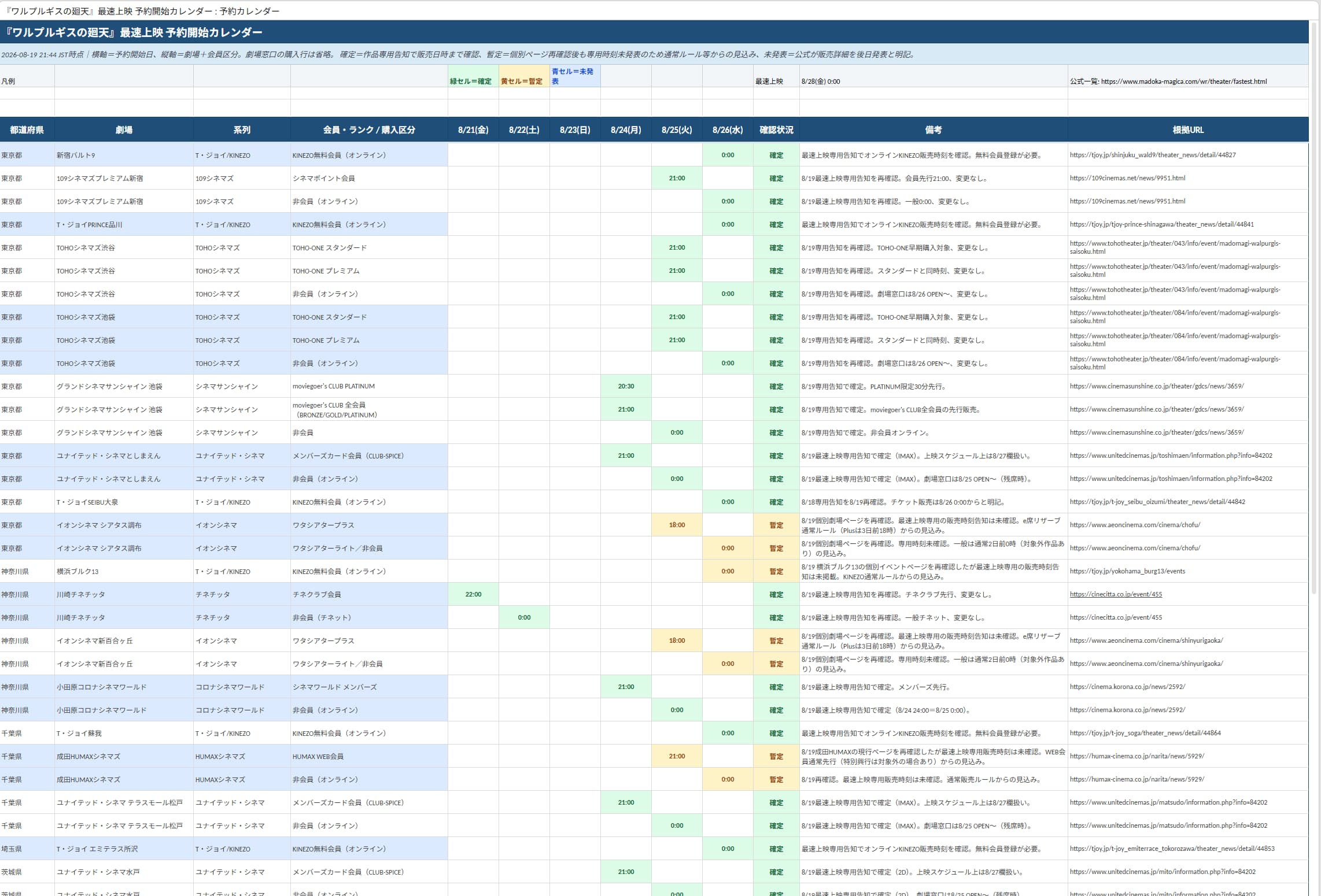Viewport: 1321px width, 896px height.
Task: Select the シネマポイント会員 membership cell
Action: pyautogui.click(x=369, y=178)
